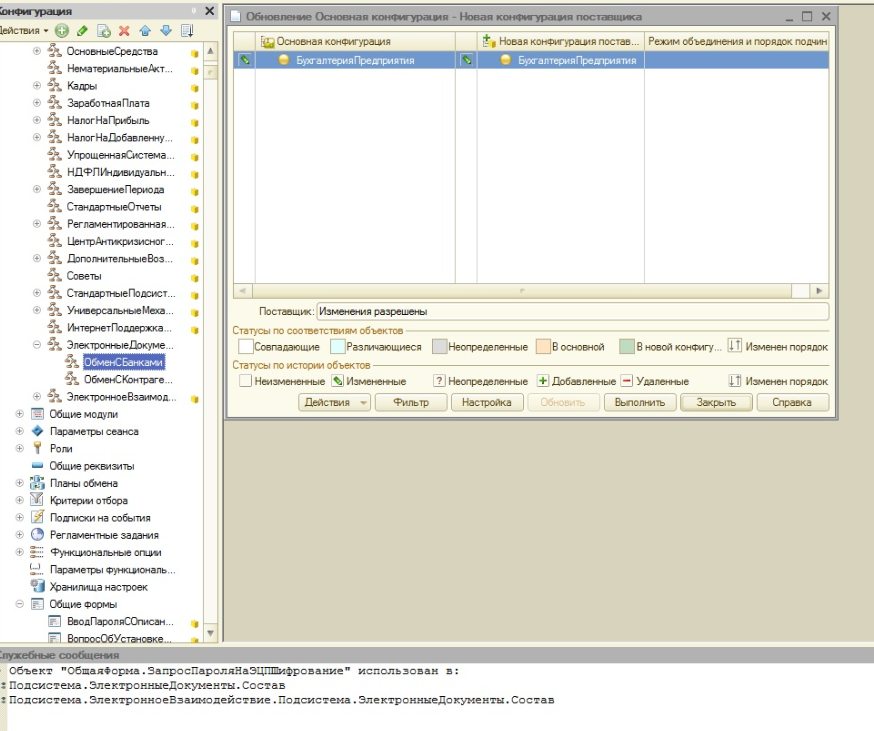Image resolution: width=874 pixels, height=731 pixels.
Task: Collapse the Общие формы branch
Action: (20, 604)
